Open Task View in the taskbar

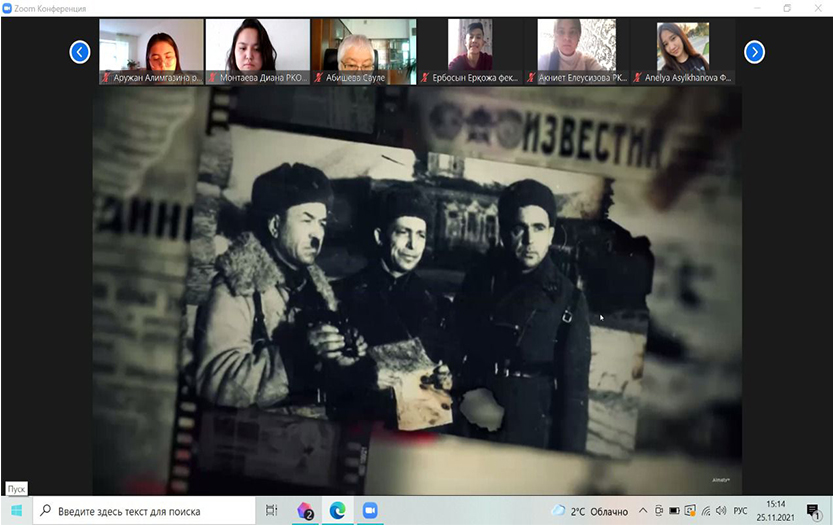pyautogui.click(x=271, y=510)
